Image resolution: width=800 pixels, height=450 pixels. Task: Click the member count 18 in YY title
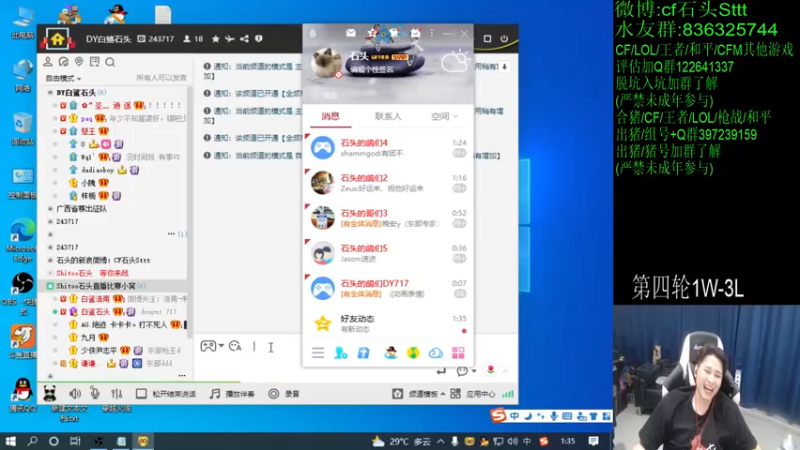(193, 39)
